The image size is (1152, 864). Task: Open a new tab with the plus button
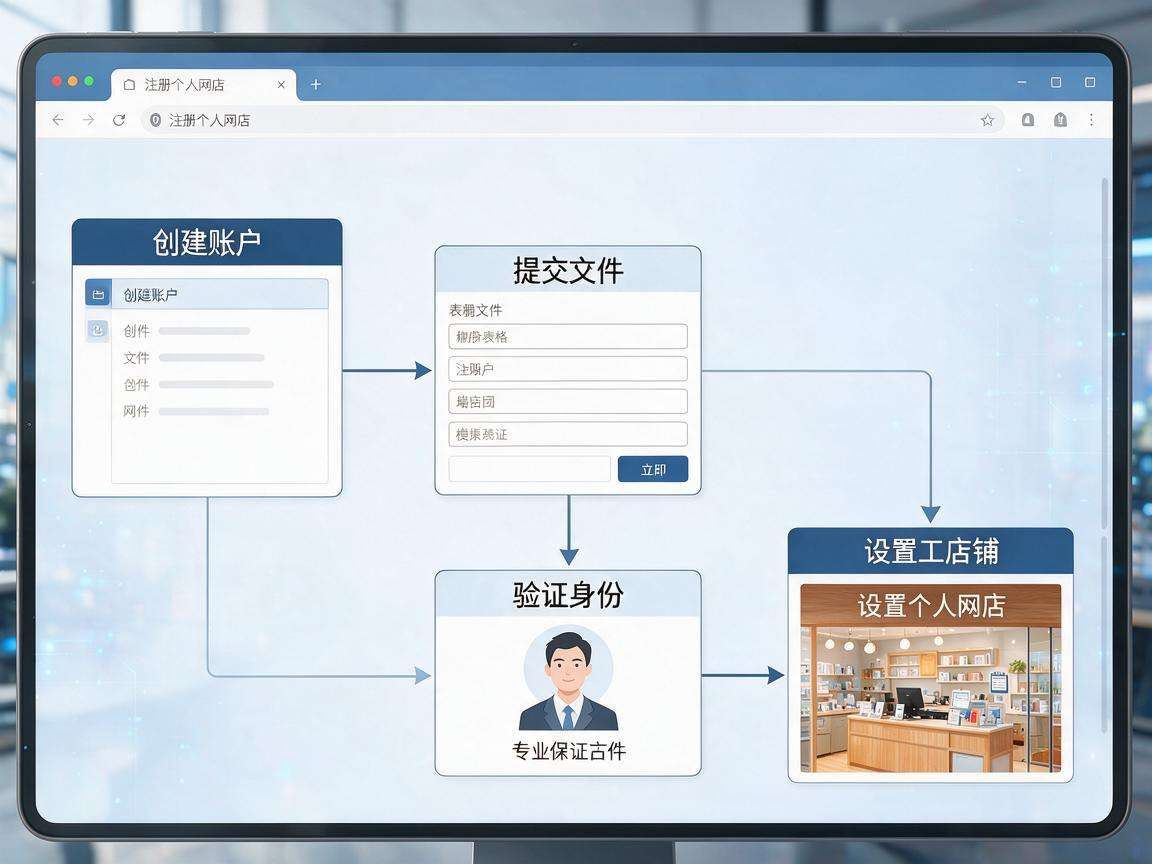(x=315, y=84)
